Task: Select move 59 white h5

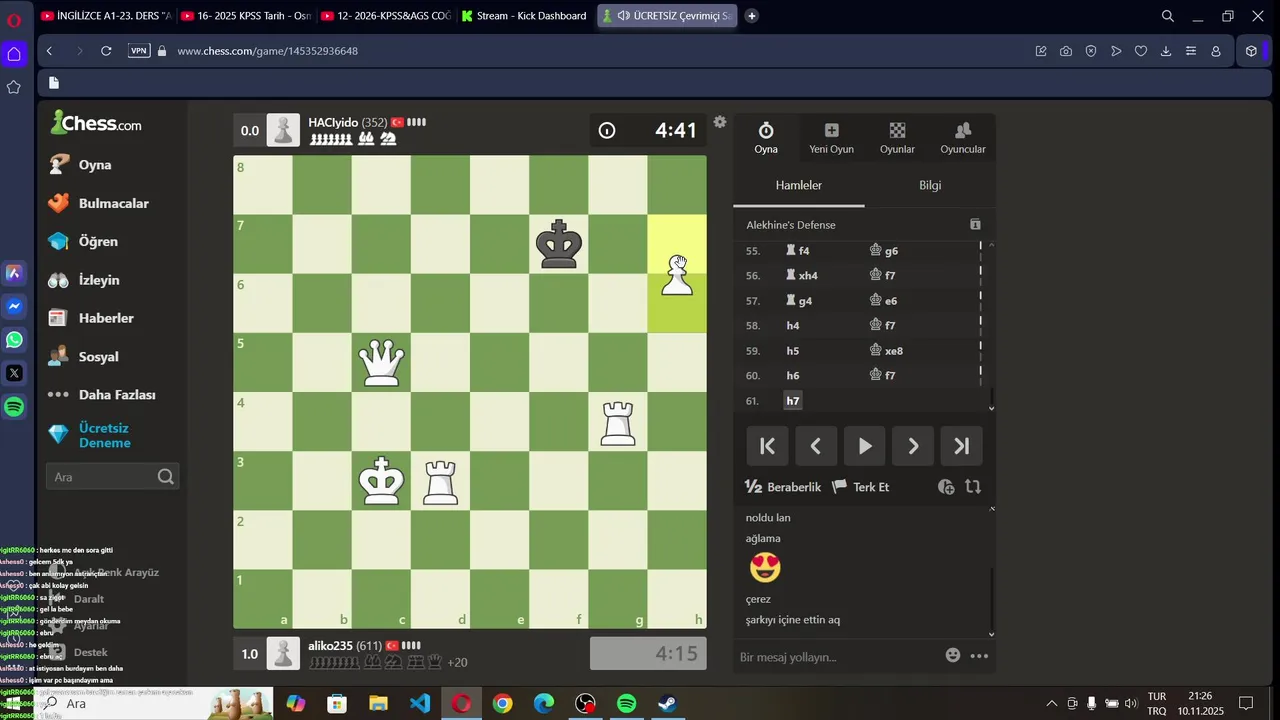Action: coord(793,351)
